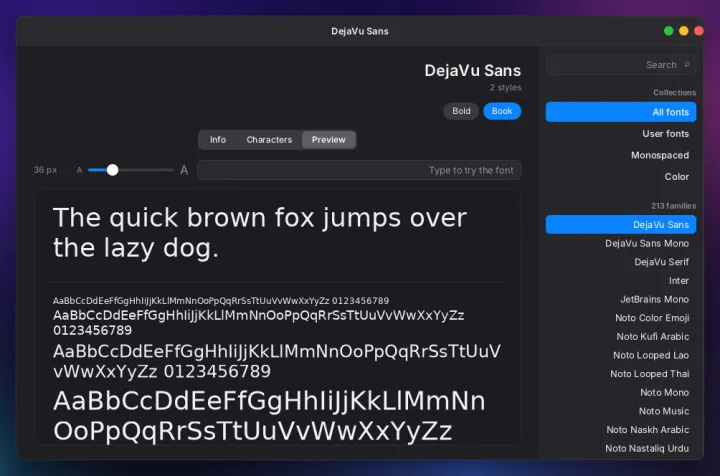The width and height of the screenshot is (720, 476).
Task: Click the '213 families' count label
Action: tap(673, 206)
